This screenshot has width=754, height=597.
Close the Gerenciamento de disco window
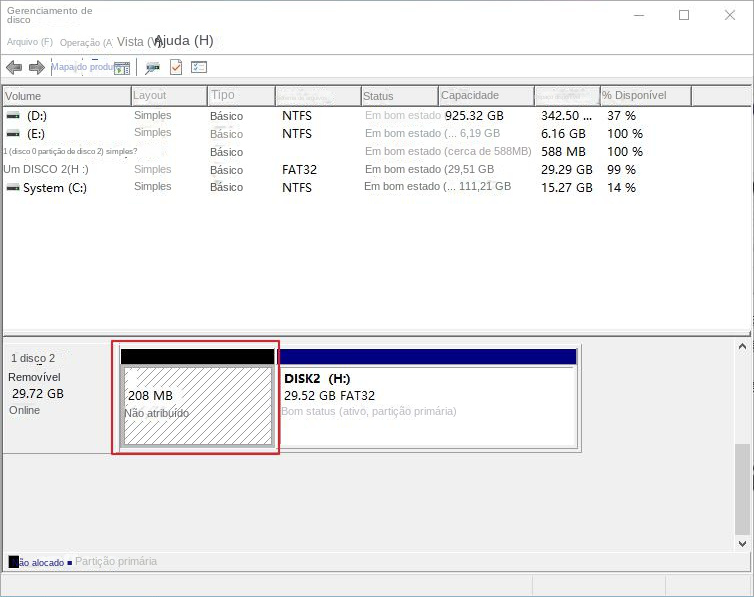[x=730, y=15]
